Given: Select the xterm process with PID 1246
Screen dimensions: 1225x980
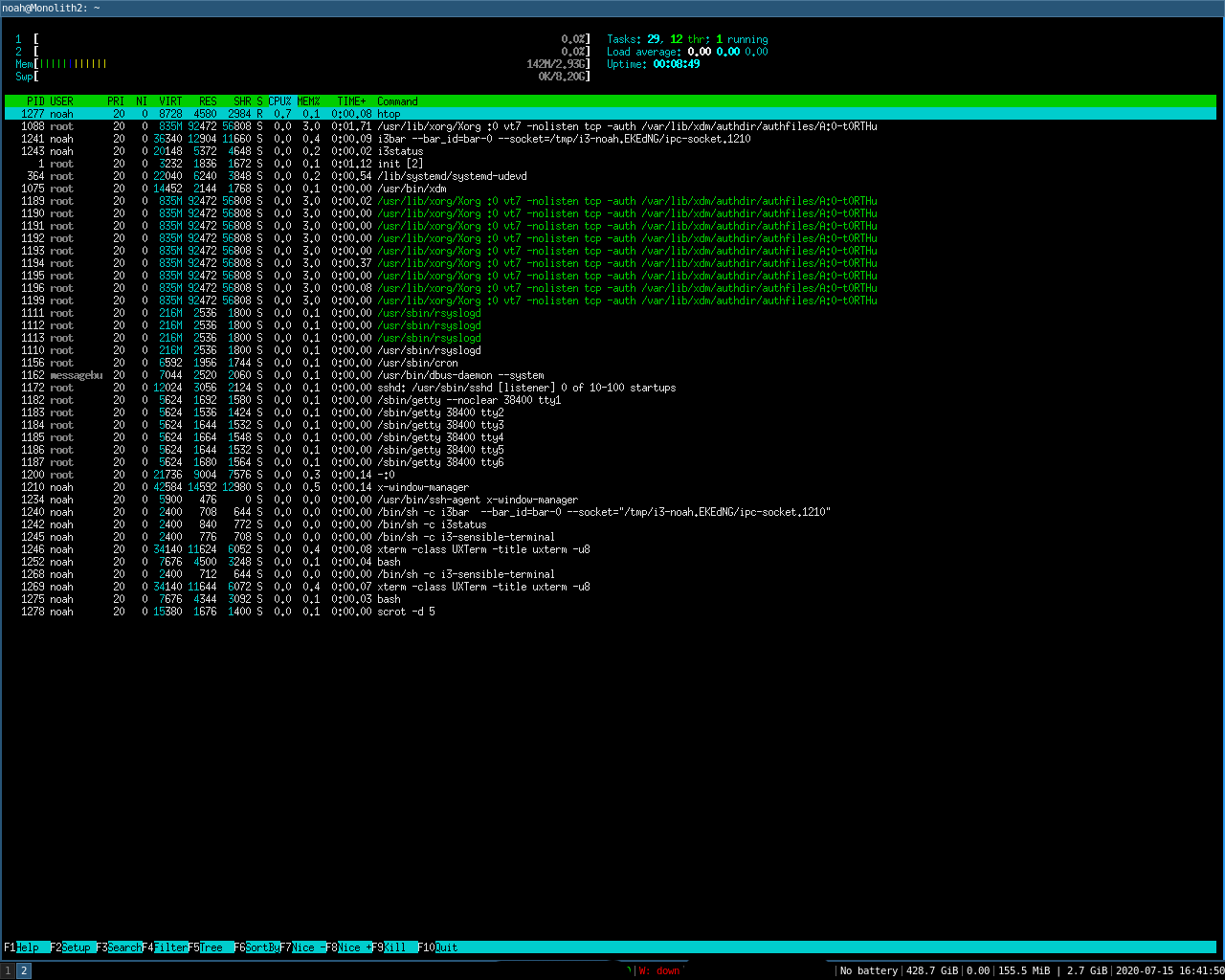Looking at the screenshot, I should [x=611, y=549].
